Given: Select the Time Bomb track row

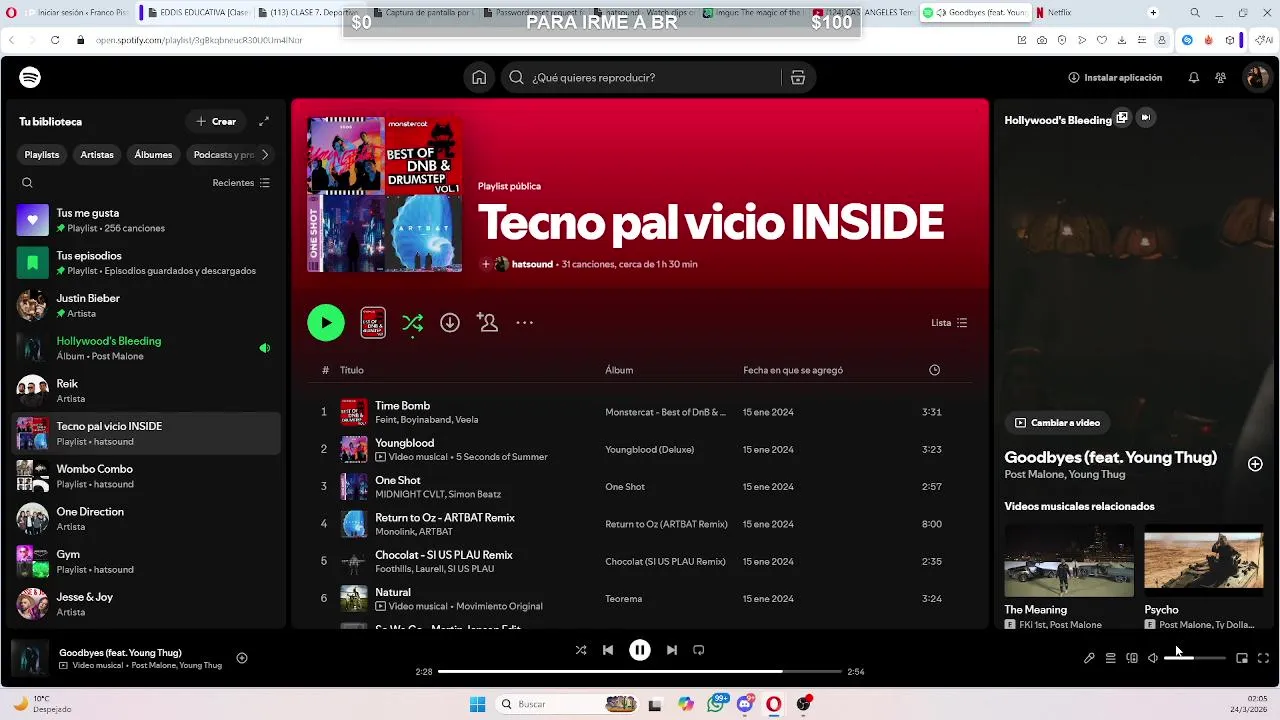Looking at the screenshot, I should pyautogui.click(x=640, y=412).
